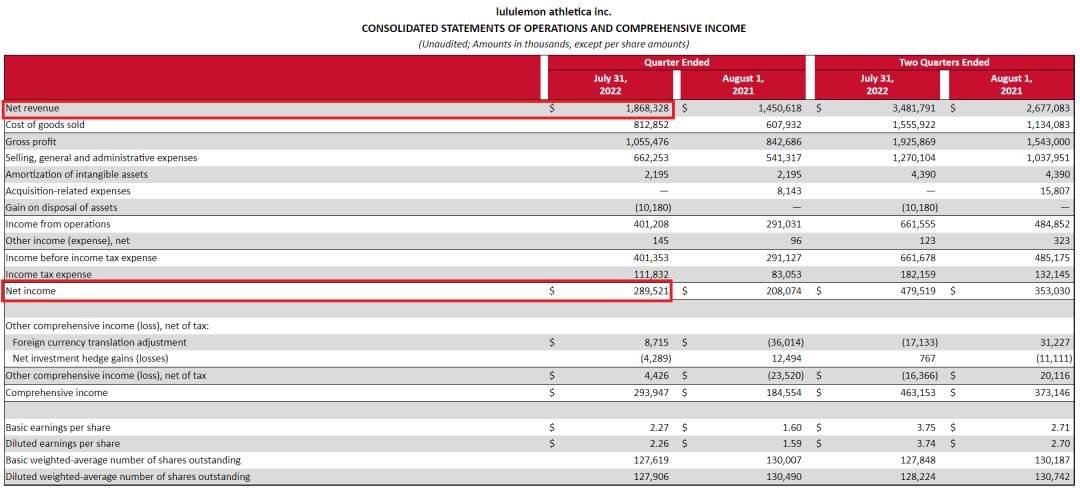This screenshot has width=1080, height=492.
Task: Select the Comprehensive income row label
Action: pos(55,393)
